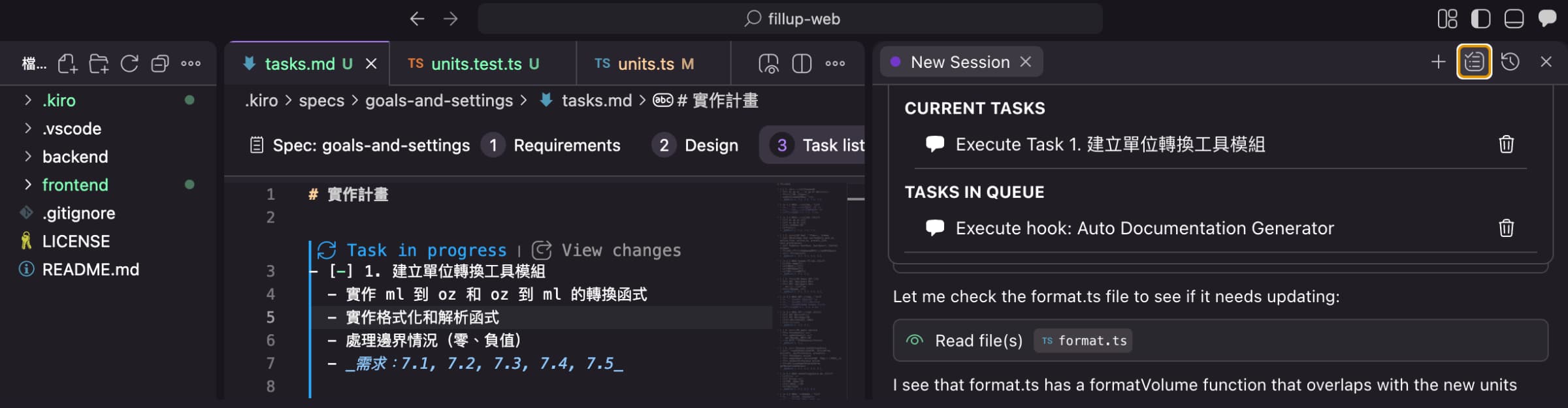Go back with the left arrow
Screen dimensions: 1568x408
click(417, 19)
